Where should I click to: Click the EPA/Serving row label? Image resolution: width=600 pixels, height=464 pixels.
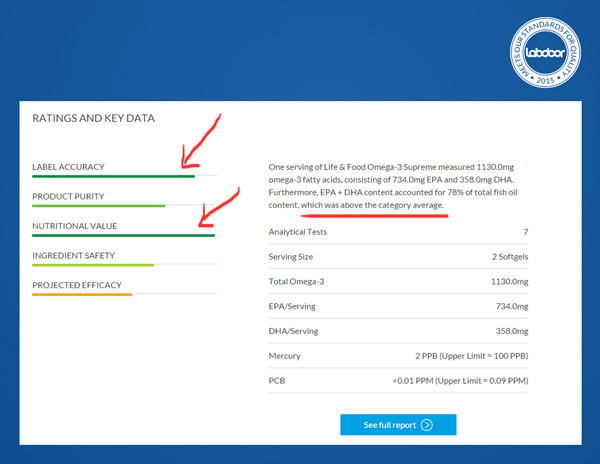click(x=292, y=306)
